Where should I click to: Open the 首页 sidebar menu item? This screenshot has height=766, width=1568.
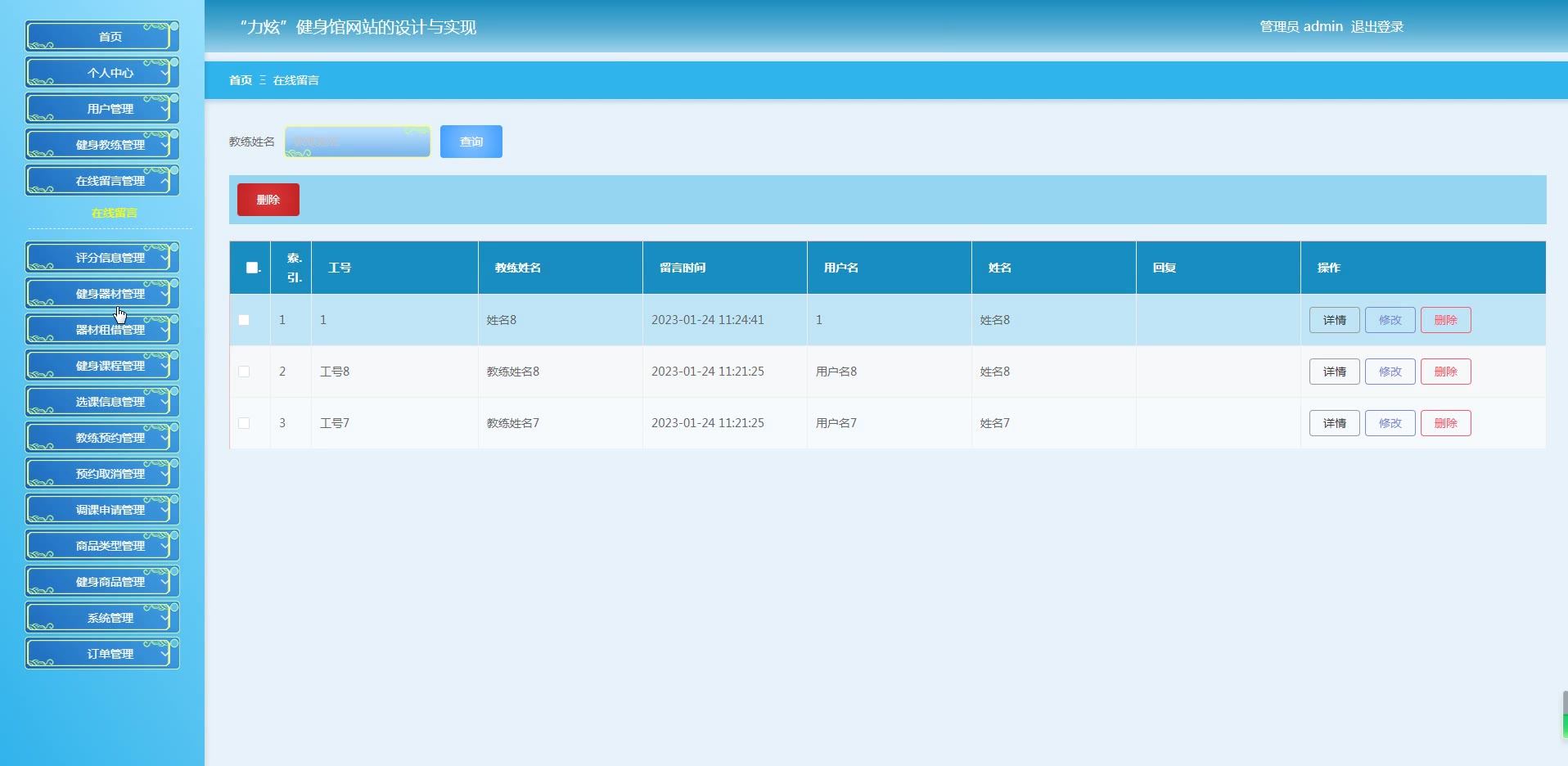(110, 37)
